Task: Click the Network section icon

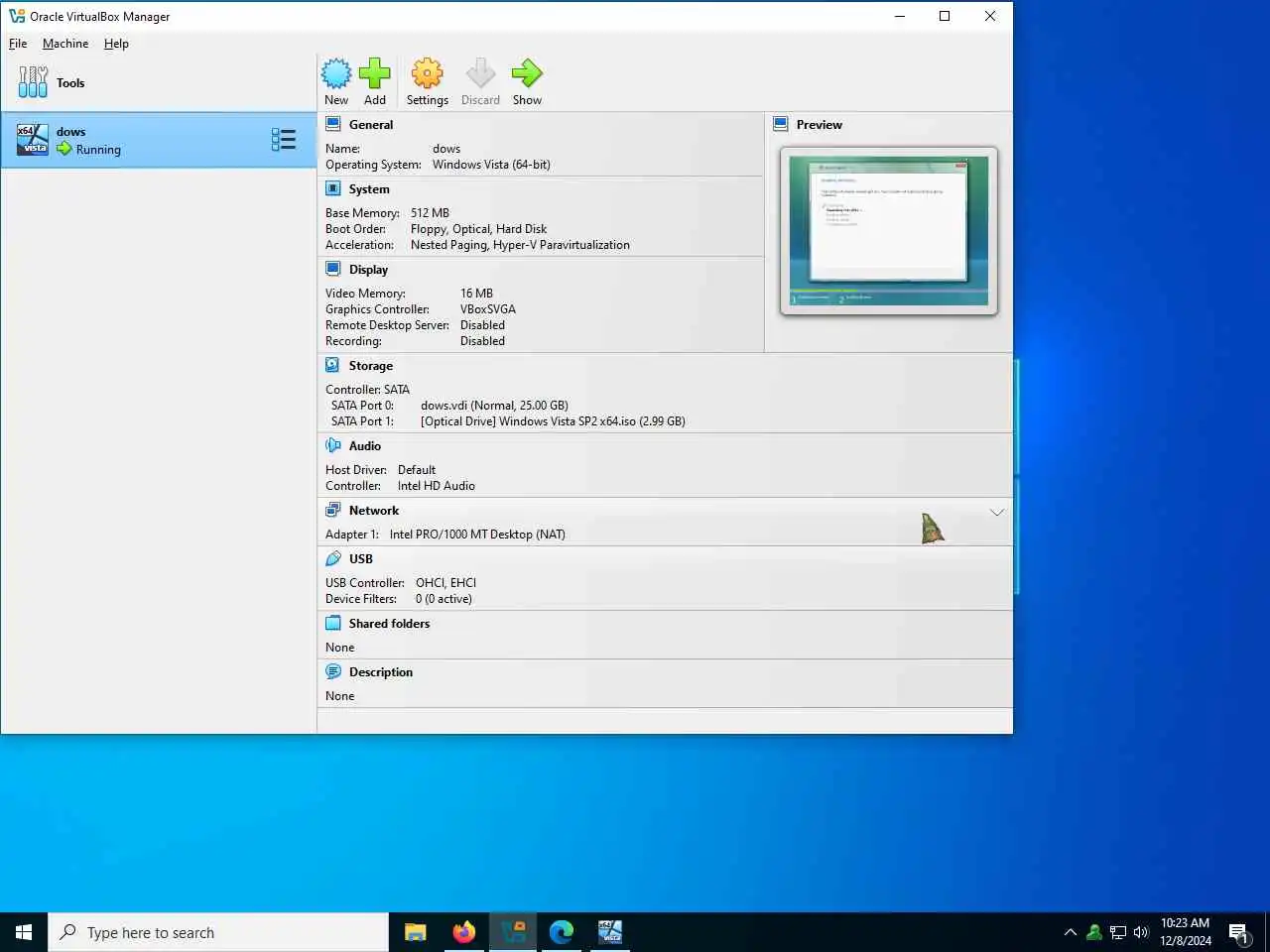Action: tap(333, 511)
